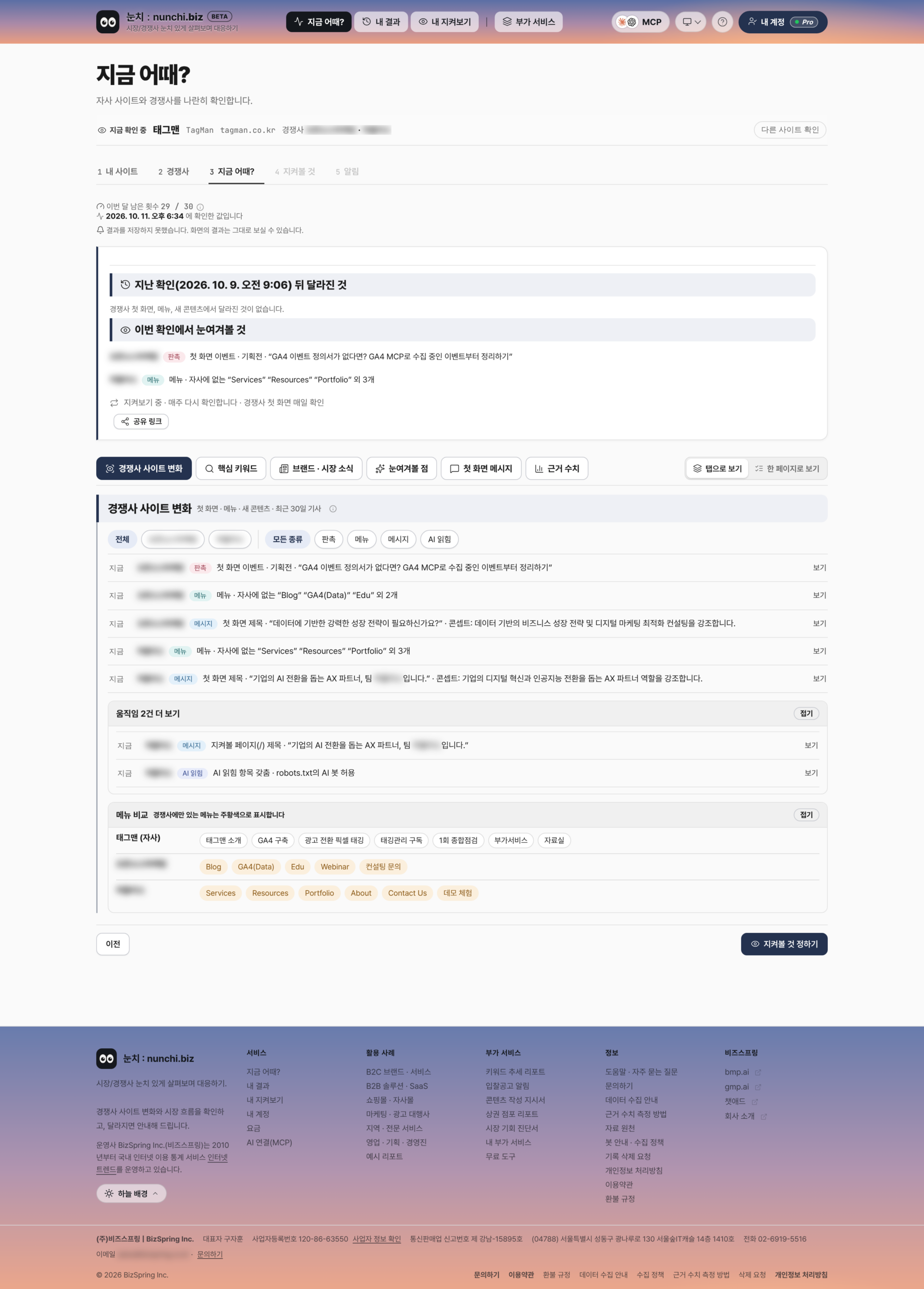Click the 지켜볼 것 정하기 button
Image resolution: width=924 pixels, height=1289 pixels.
click(x=784, y=944)
